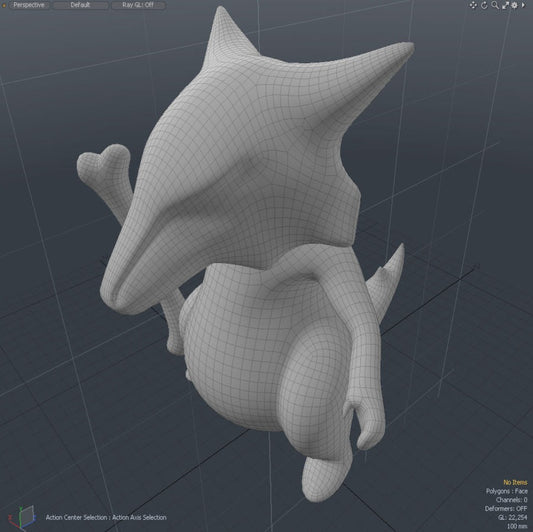Image resolution: width=533 pixels, height=532 pixels.
Task: Click the maximize viewport arrows icon
Action: tap(505, 5)
